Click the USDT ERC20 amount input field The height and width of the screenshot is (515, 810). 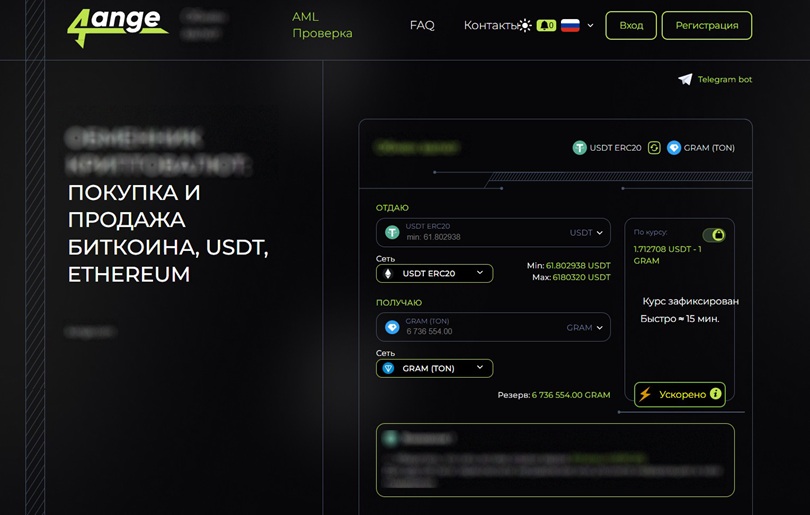(x=493, y=232)
